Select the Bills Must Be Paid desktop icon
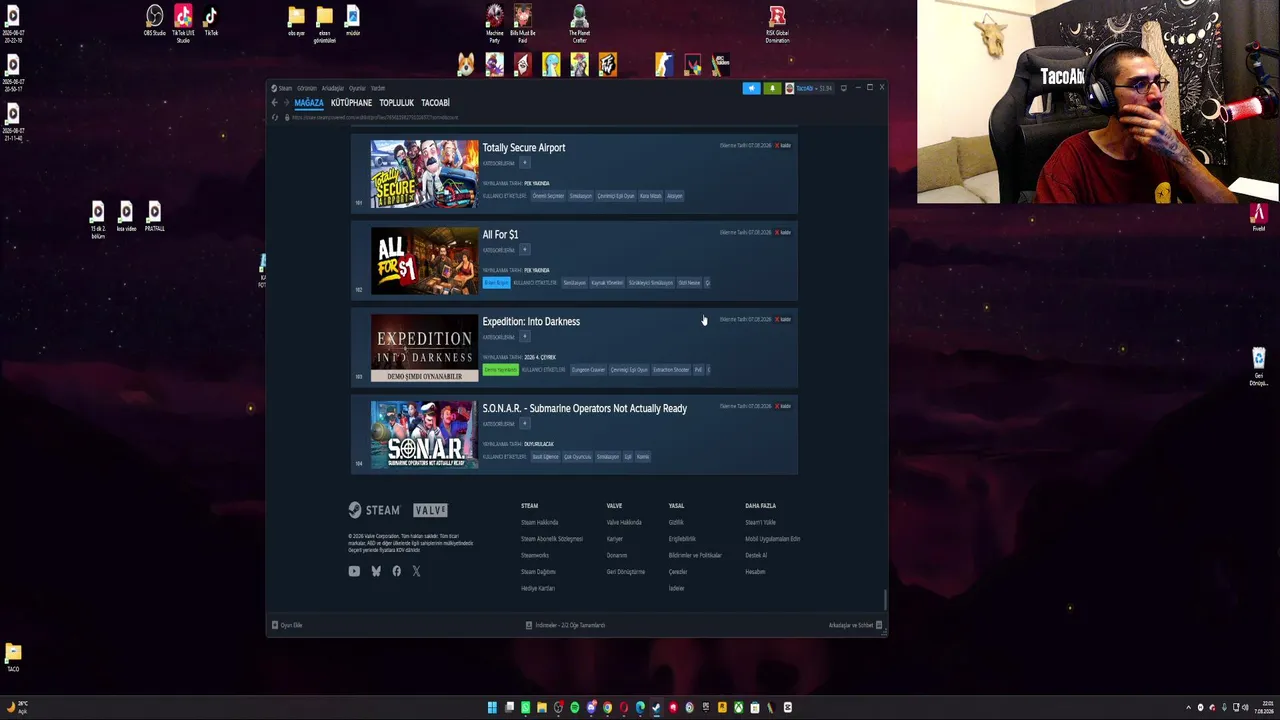 coord(523,23)
